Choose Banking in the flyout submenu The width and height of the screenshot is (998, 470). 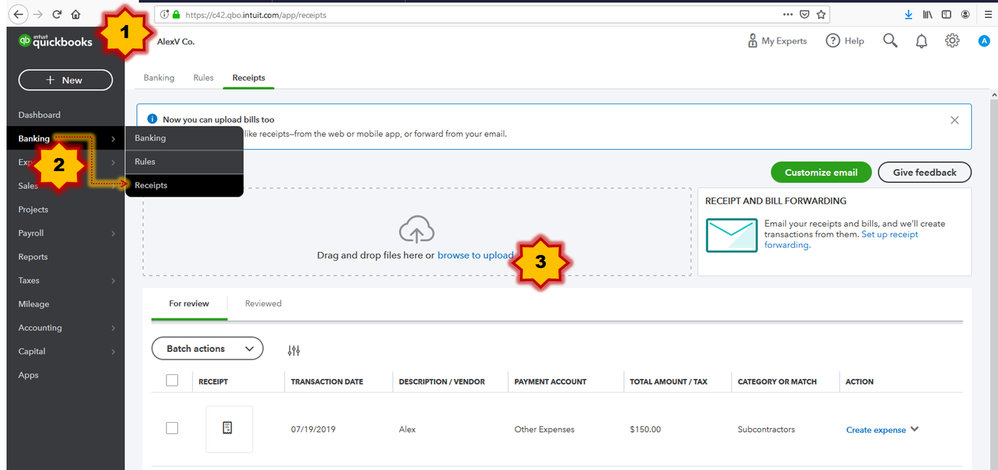[185, 138]
